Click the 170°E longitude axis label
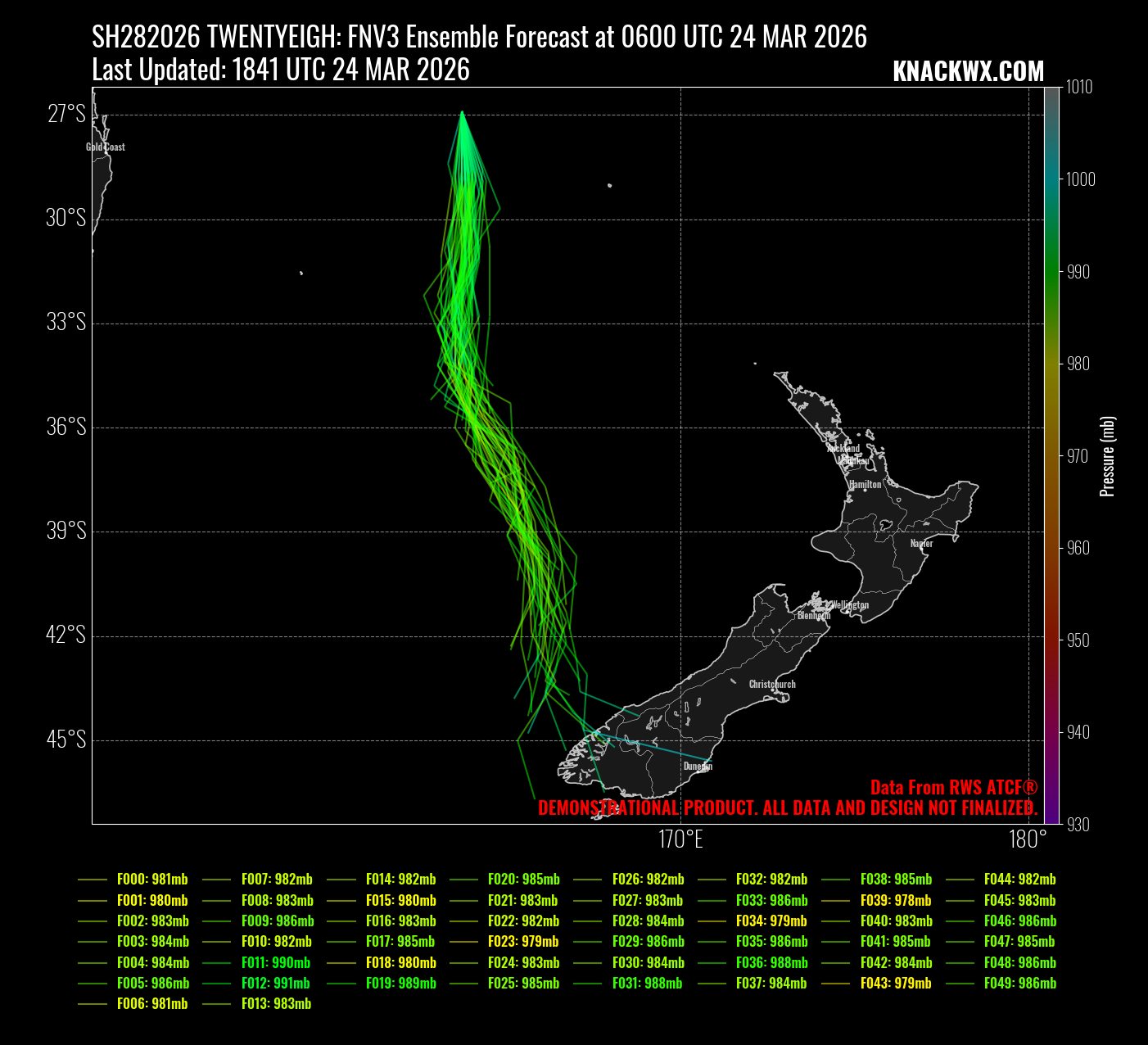 680,839
